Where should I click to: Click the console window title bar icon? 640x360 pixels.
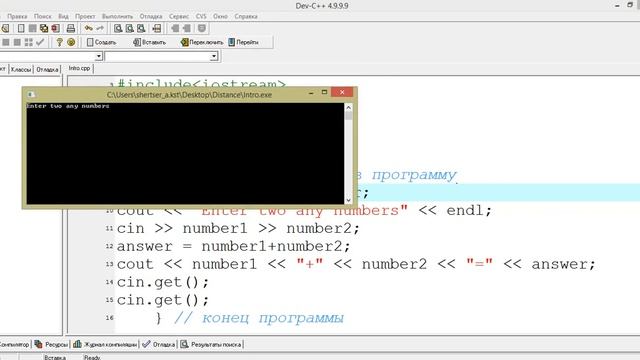(31, 95)
